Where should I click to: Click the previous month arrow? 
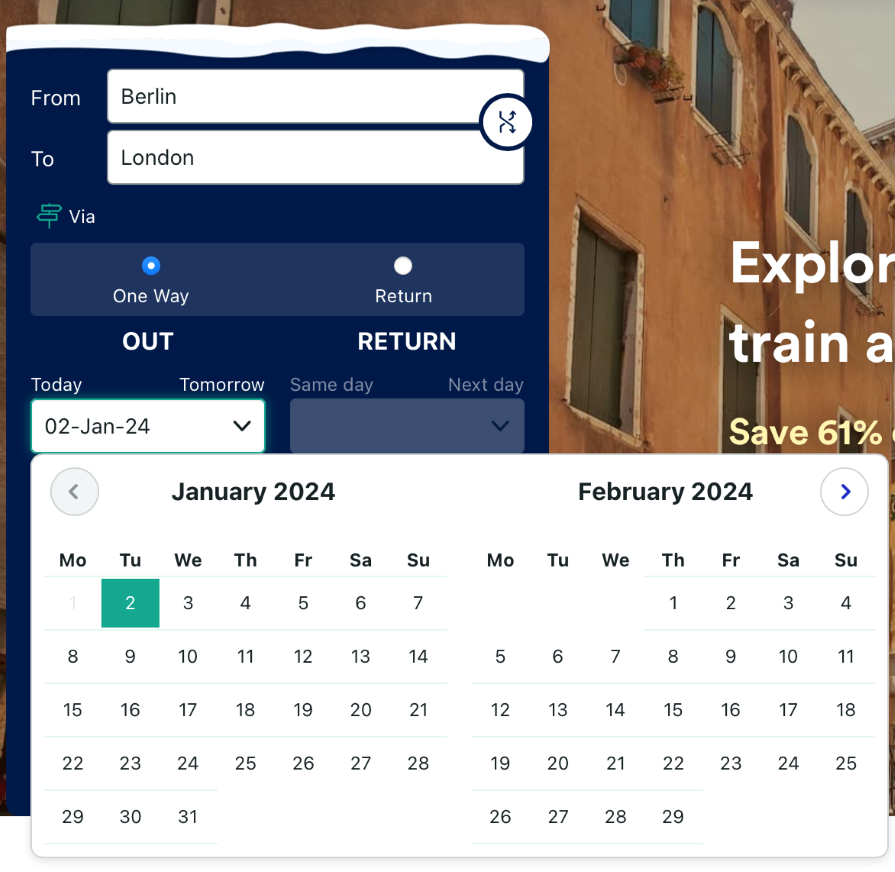(x=74, y=491)
